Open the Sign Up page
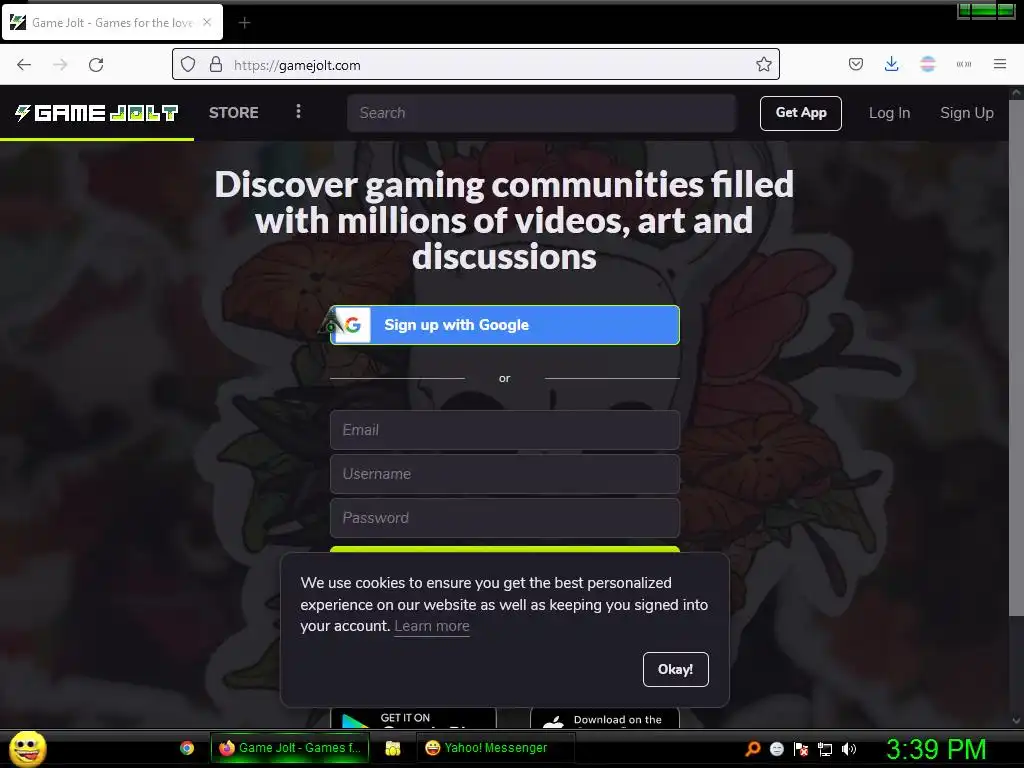The height and width of the screenshot is (768, 1024). (967, 113)
